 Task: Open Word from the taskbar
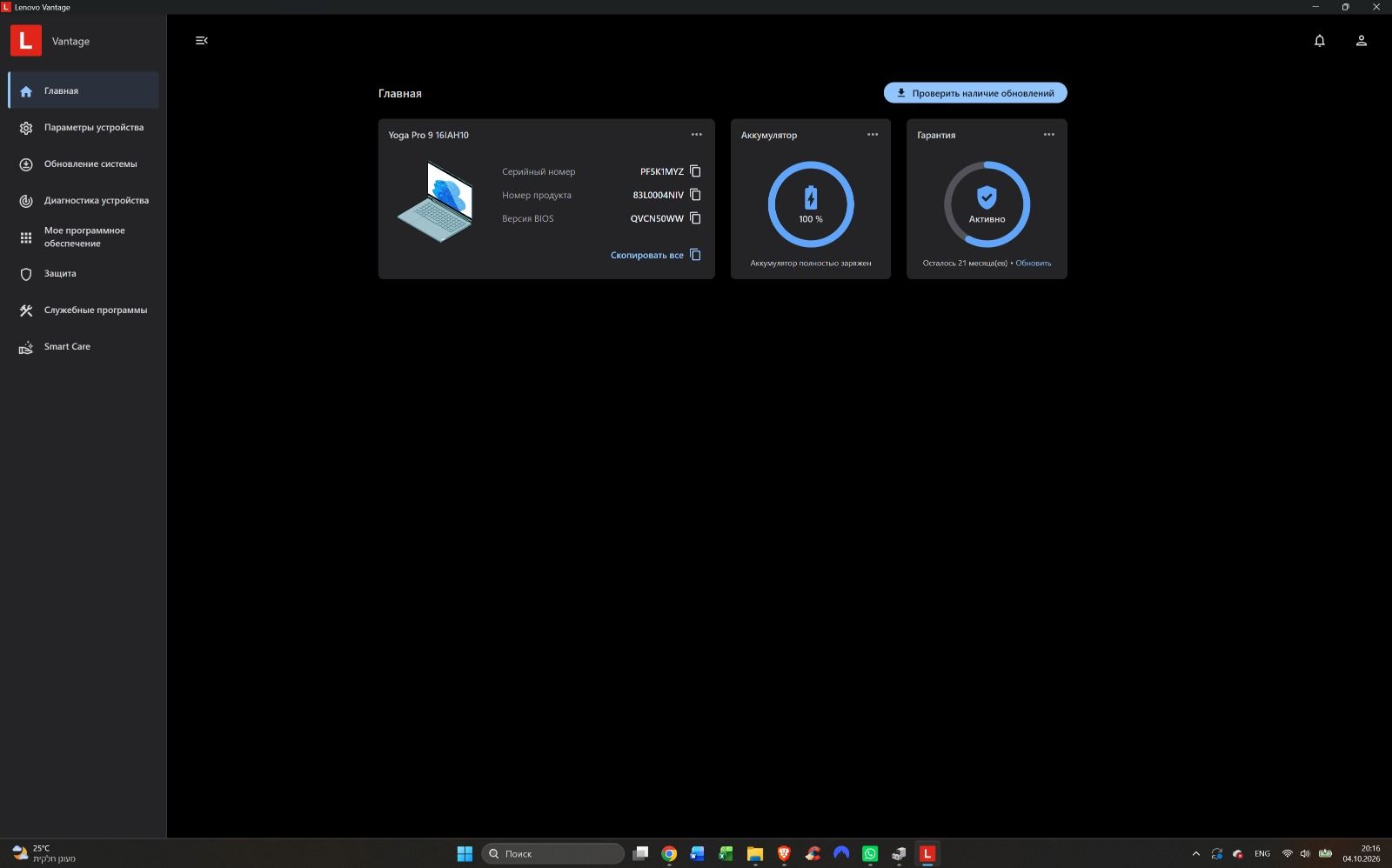(698, 853)
